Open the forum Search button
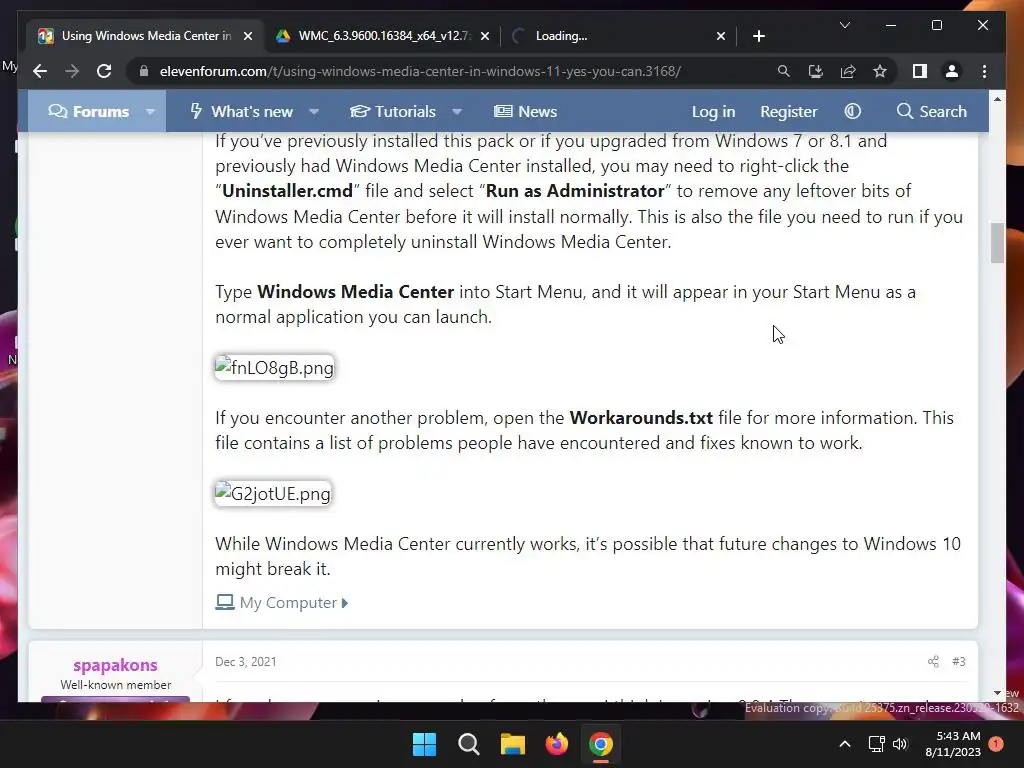The width and height of the screenshot is (1024, 768). [932, 112]
